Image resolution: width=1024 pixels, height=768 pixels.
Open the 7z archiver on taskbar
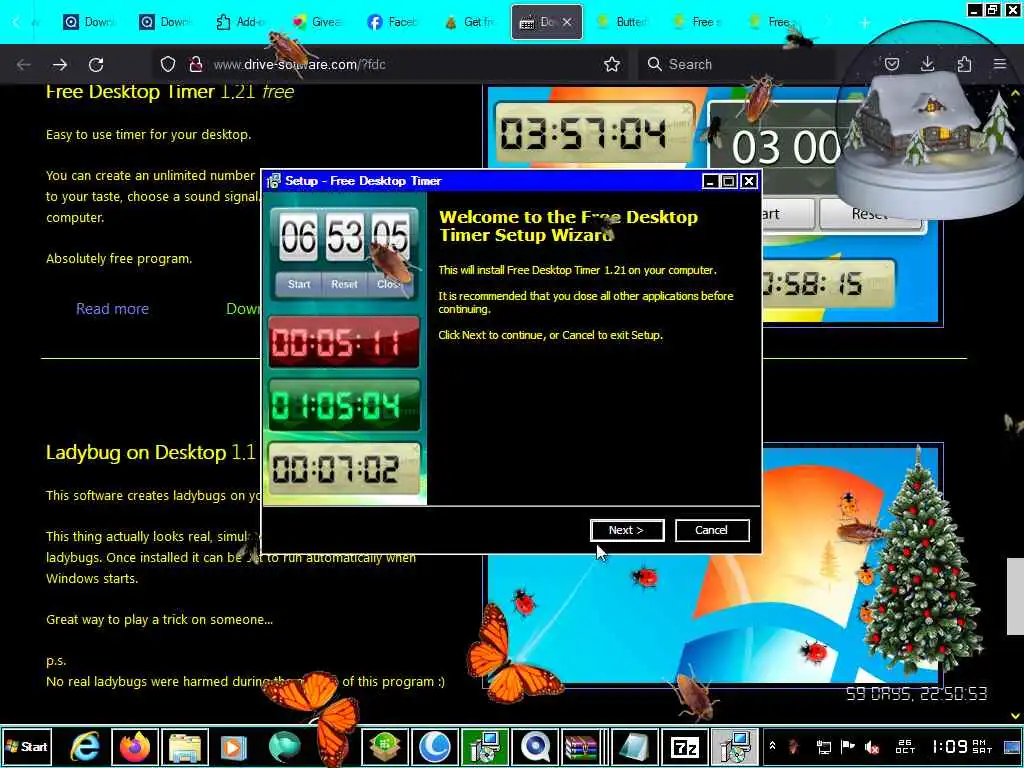[684, 746]
